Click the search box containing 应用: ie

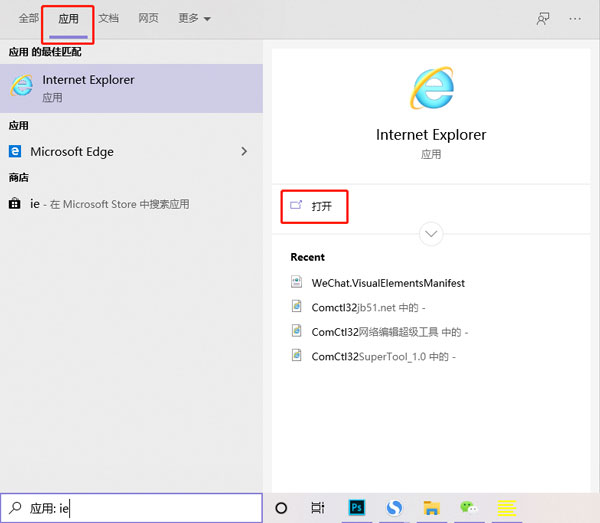coord(131,508)
